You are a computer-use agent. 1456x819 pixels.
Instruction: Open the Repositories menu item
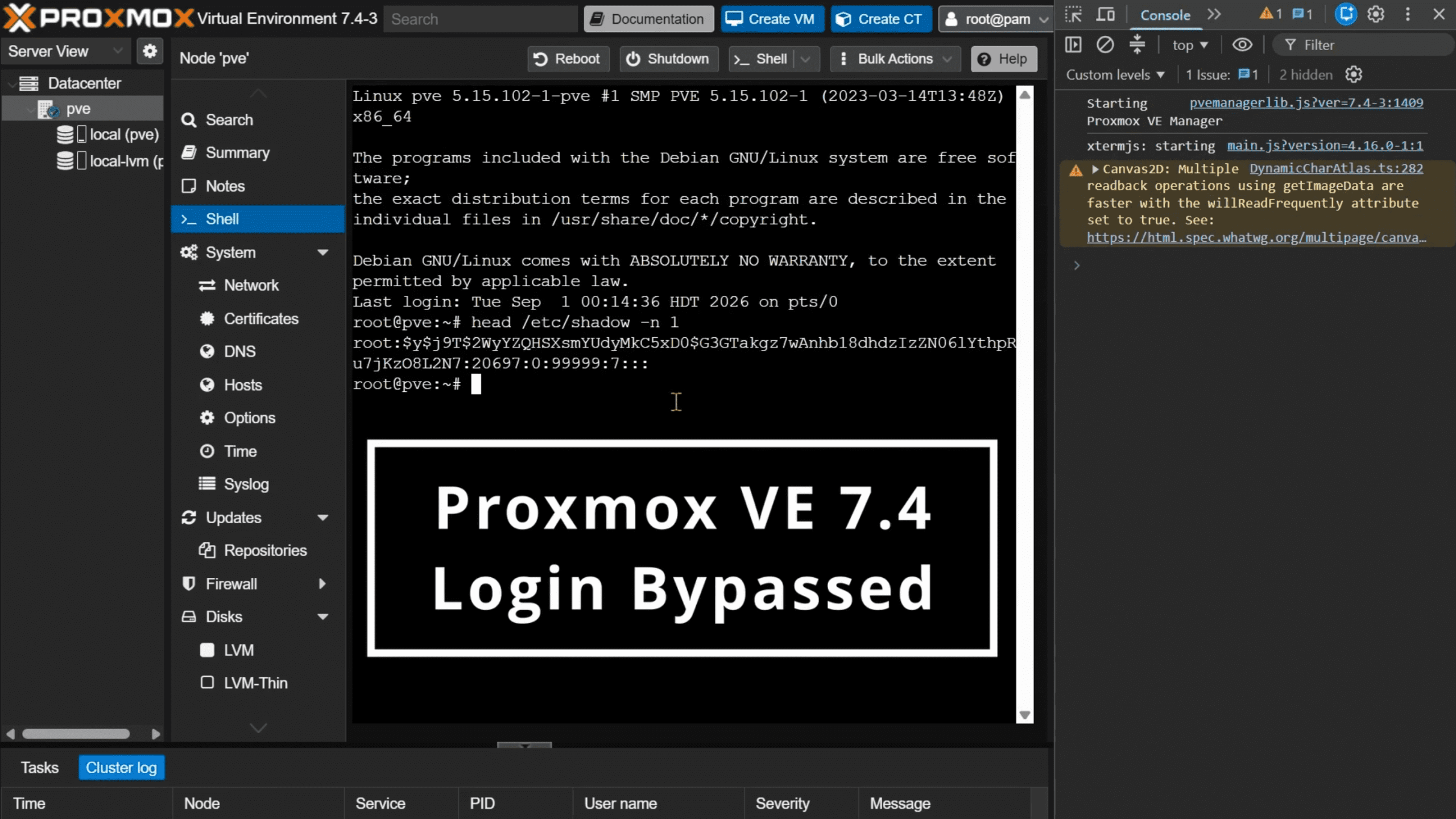(258, 551)
